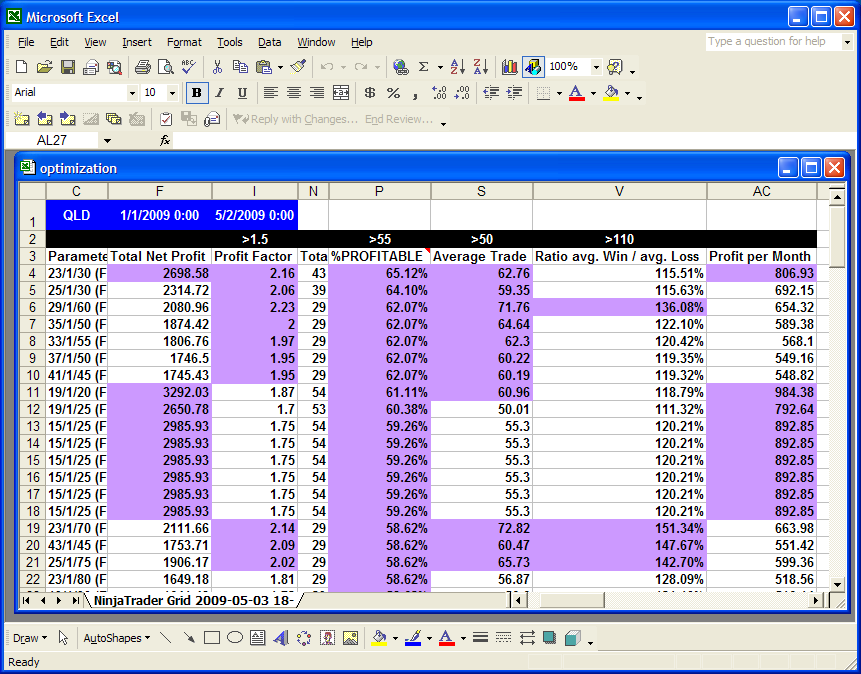Viewport: 861px width, 674px height.
Task: Select the Oval drawing tool
Action: coord(235,638)
